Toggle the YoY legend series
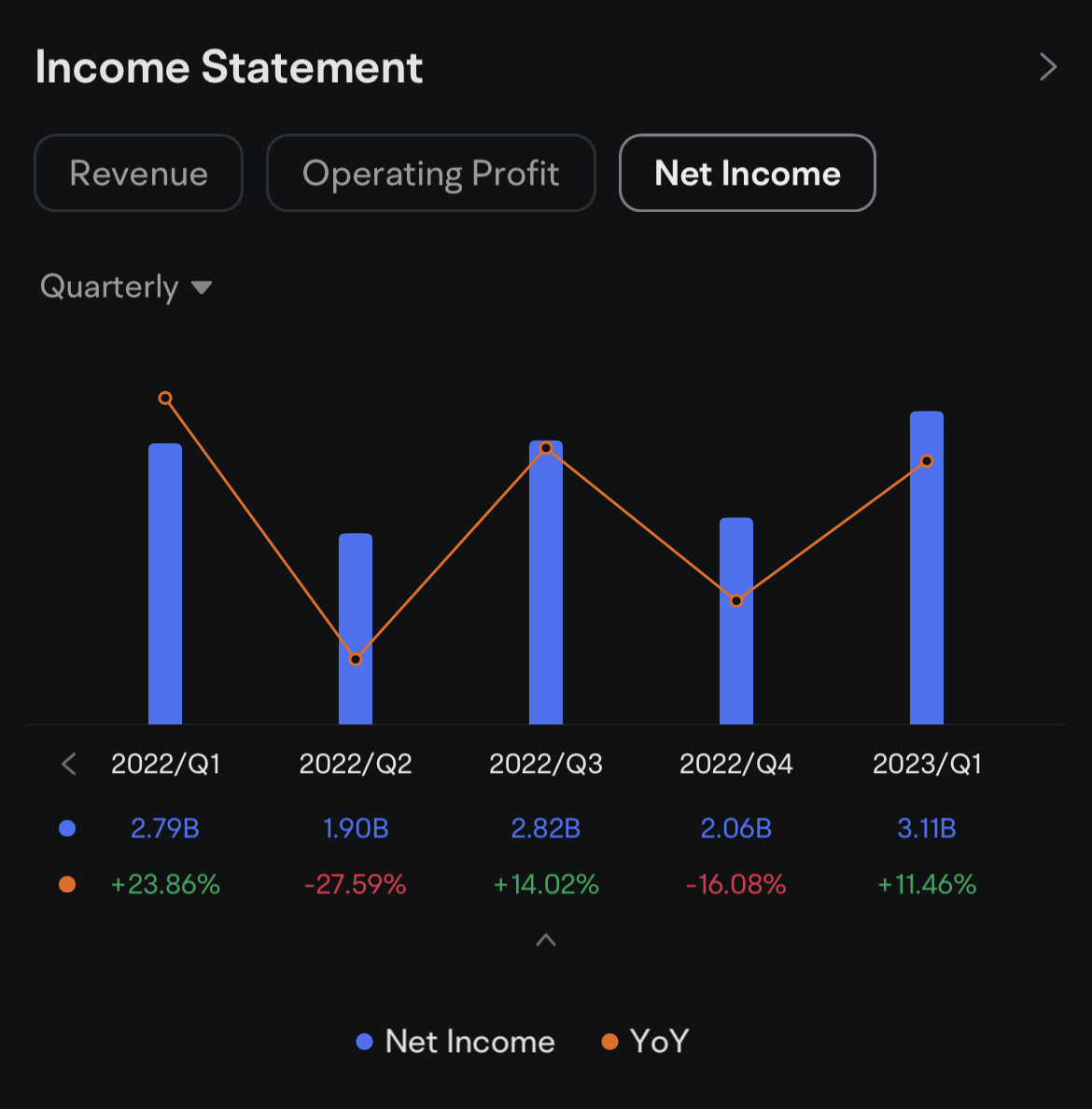Image resolution: width=1092 pixels, height=1109 pixels. pyautogui.click(x=645, y=1042)
